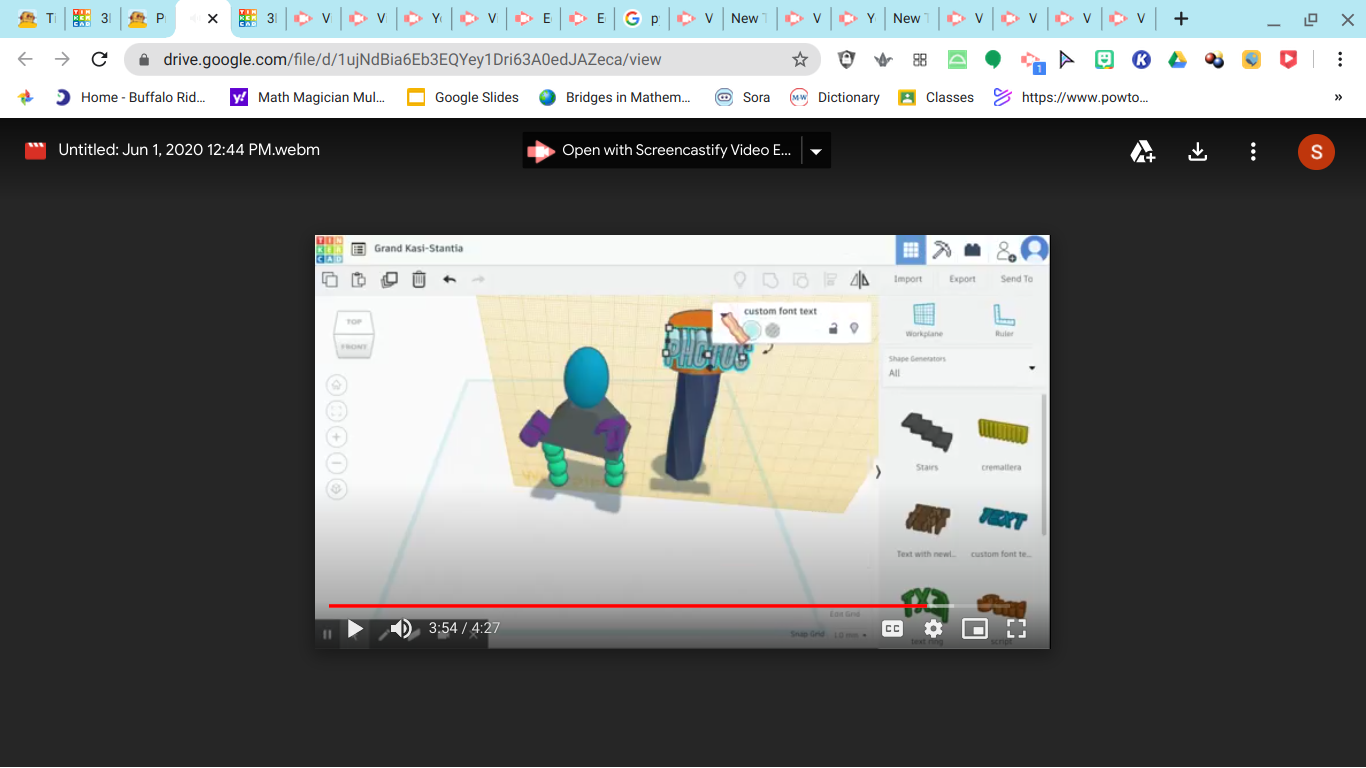The width and height of the screenshot is (1366, 768).
Task: Reload the current Drive page
Action: (x=99, y=59)
